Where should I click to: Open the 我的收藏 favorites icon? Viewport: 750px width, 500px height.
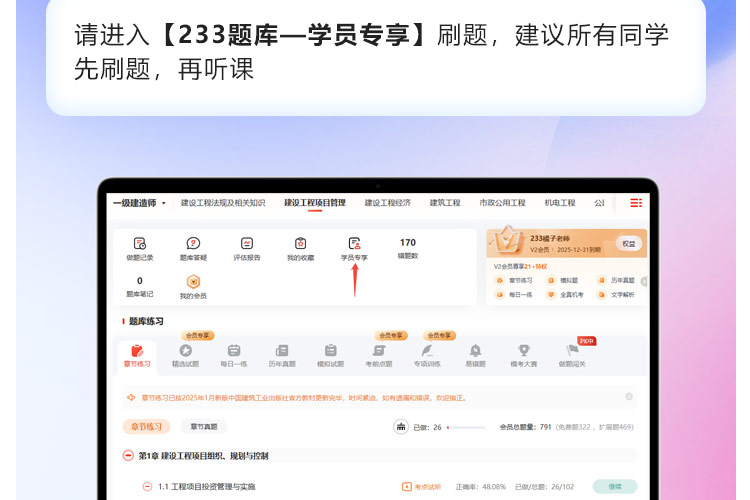tap(300, 244)
